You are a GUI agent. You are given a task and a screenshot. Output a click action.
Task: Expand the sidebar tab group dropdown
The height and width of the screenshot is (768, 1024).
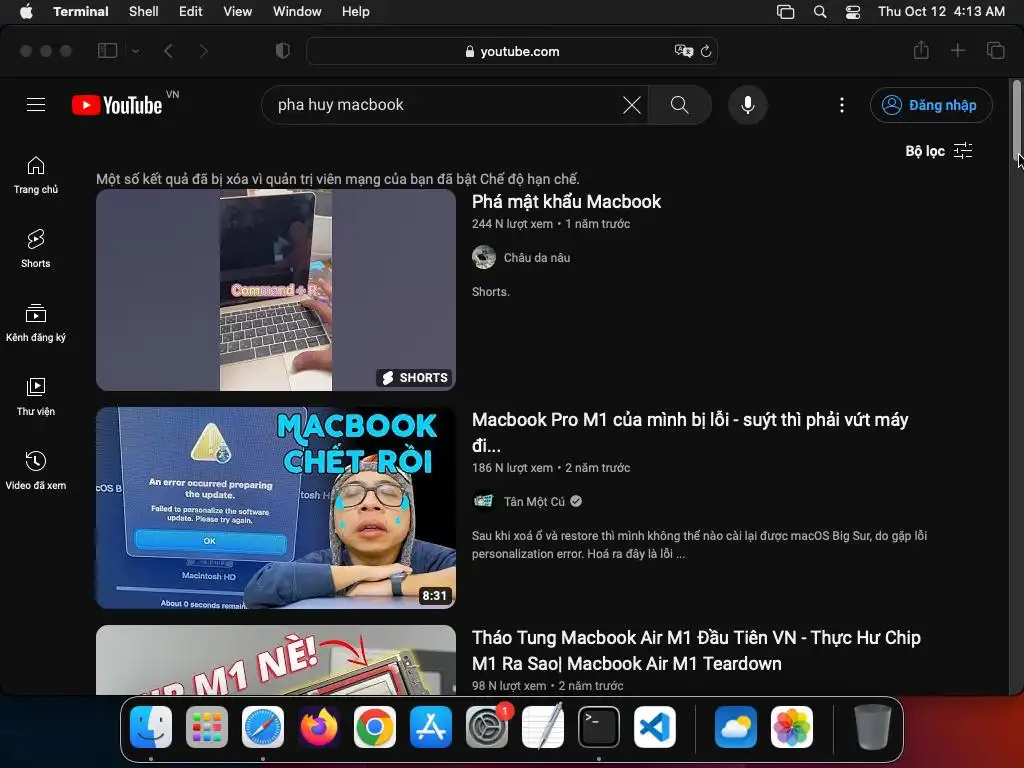pos(136,51)
